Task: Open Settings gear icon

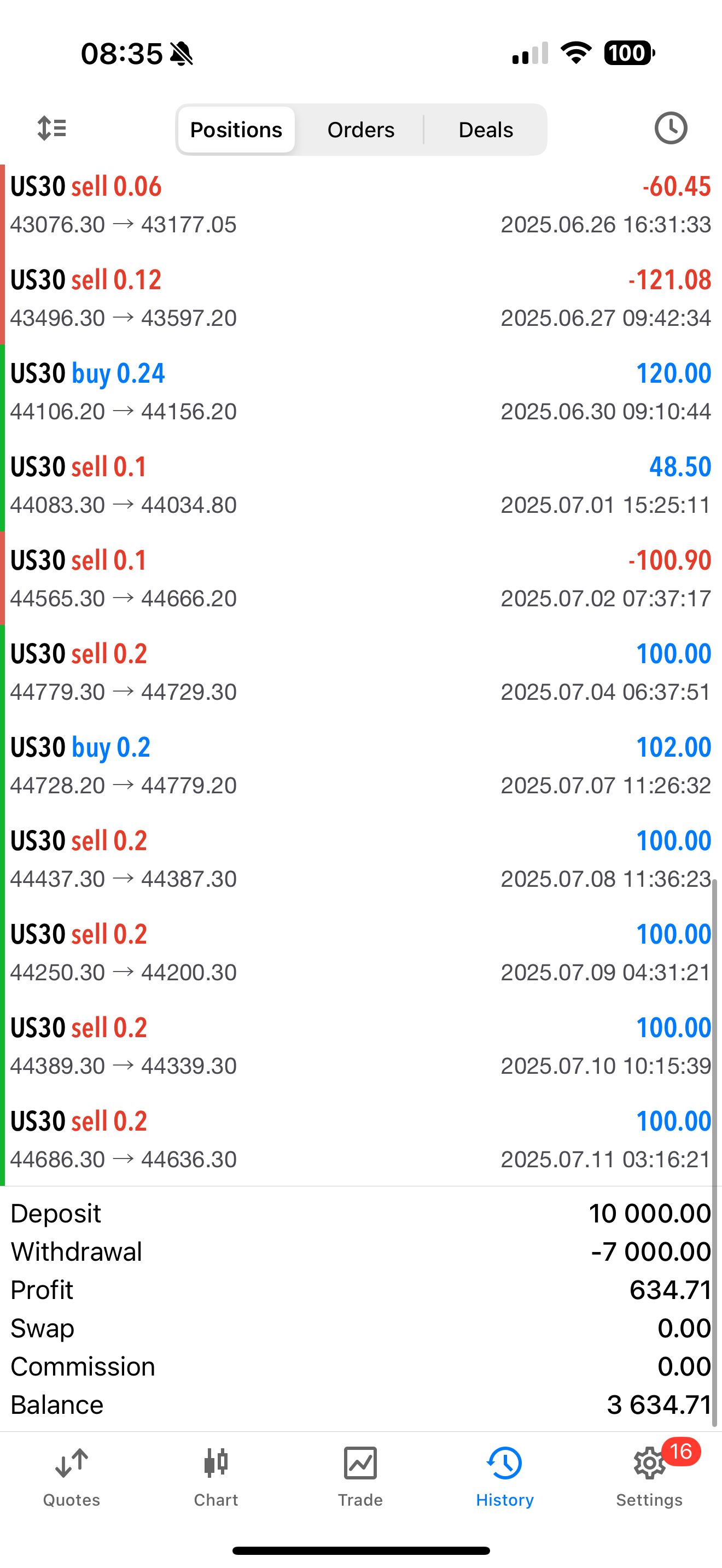Action: click(648, 1464)
